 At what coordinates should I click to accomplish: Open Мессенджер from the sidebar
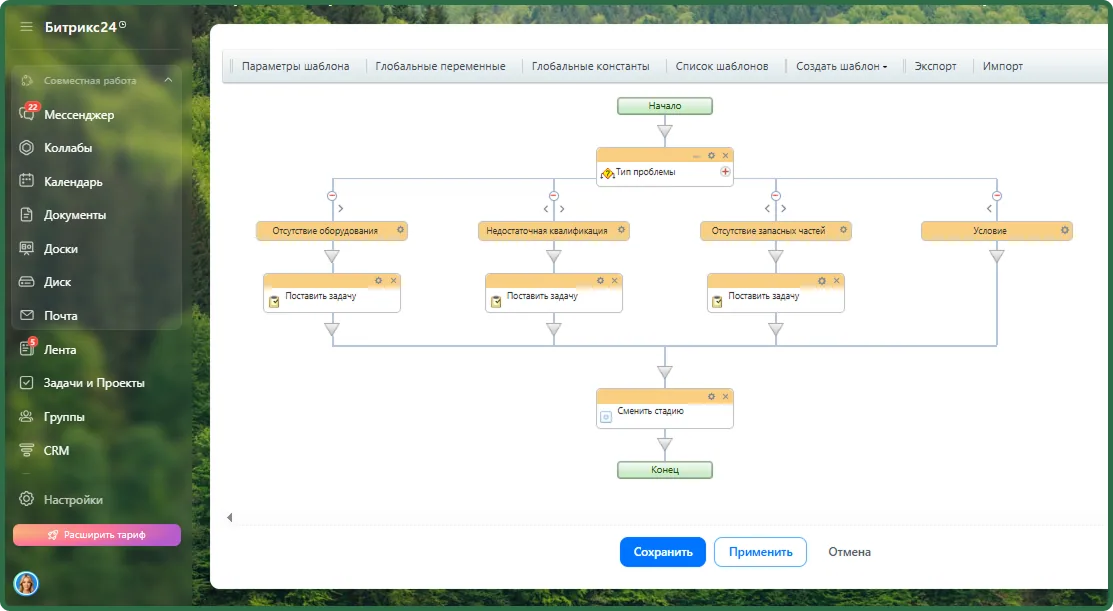tap(79, 114)
